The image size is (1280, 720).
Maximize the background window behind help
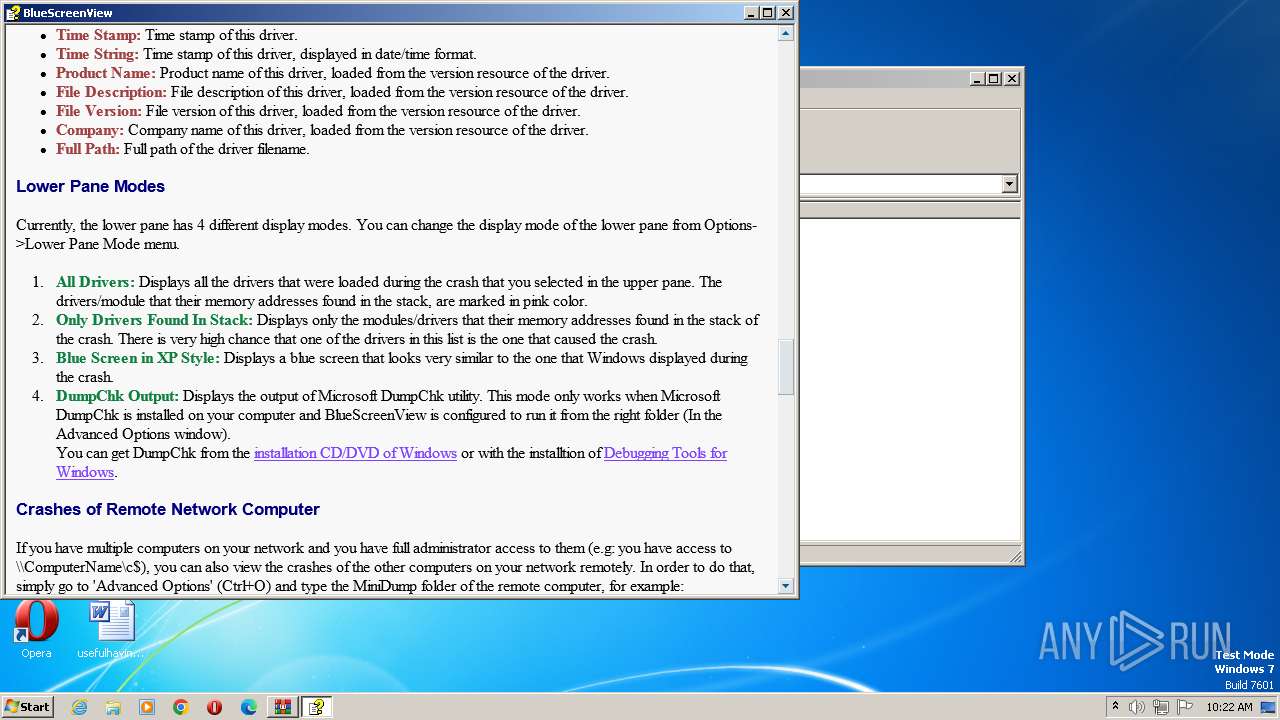pyautogui.click(x=994, y=78)
